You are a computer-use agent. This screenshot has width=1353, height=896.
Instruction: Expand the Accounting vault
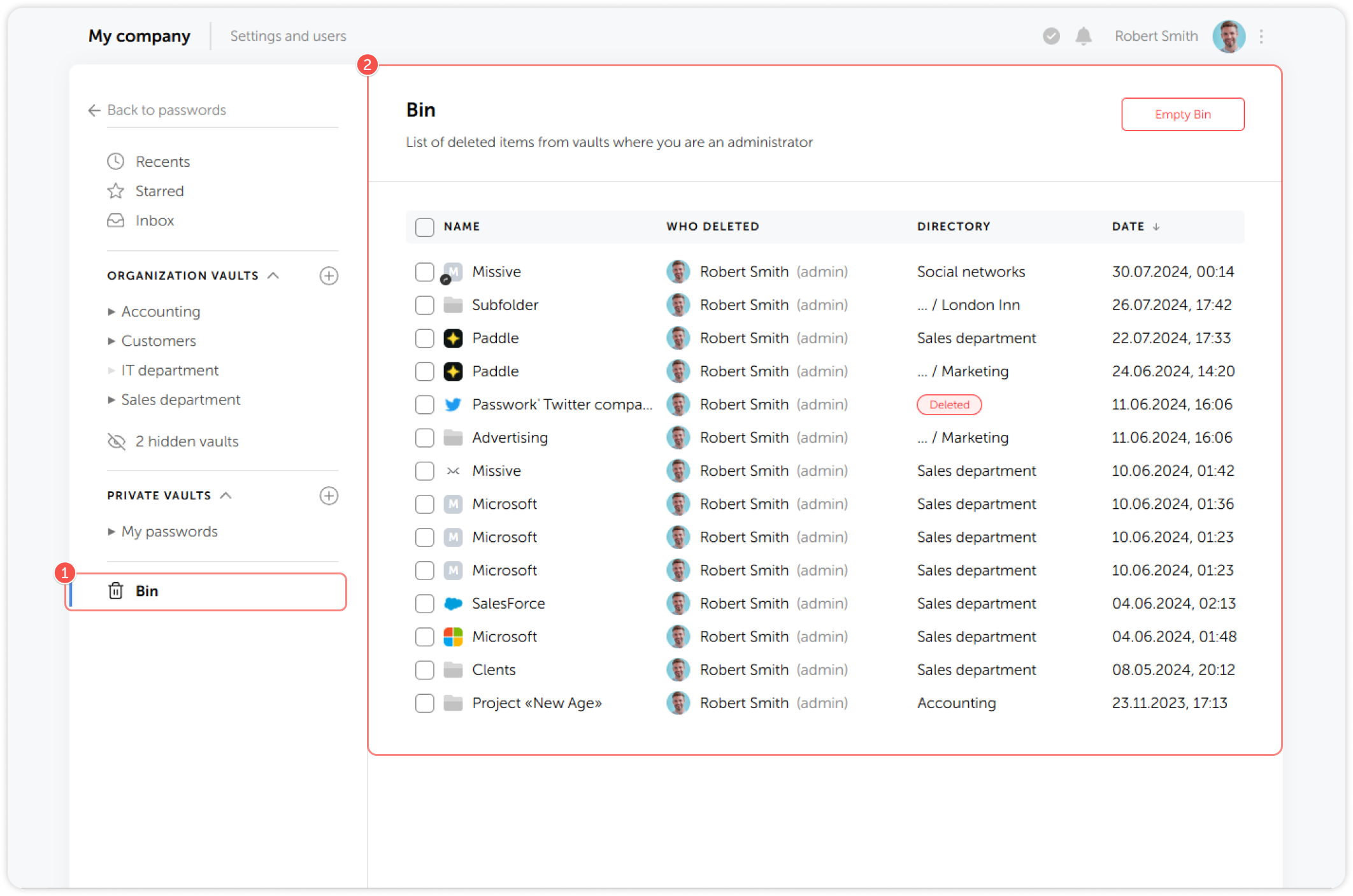(x=111, y=311)
